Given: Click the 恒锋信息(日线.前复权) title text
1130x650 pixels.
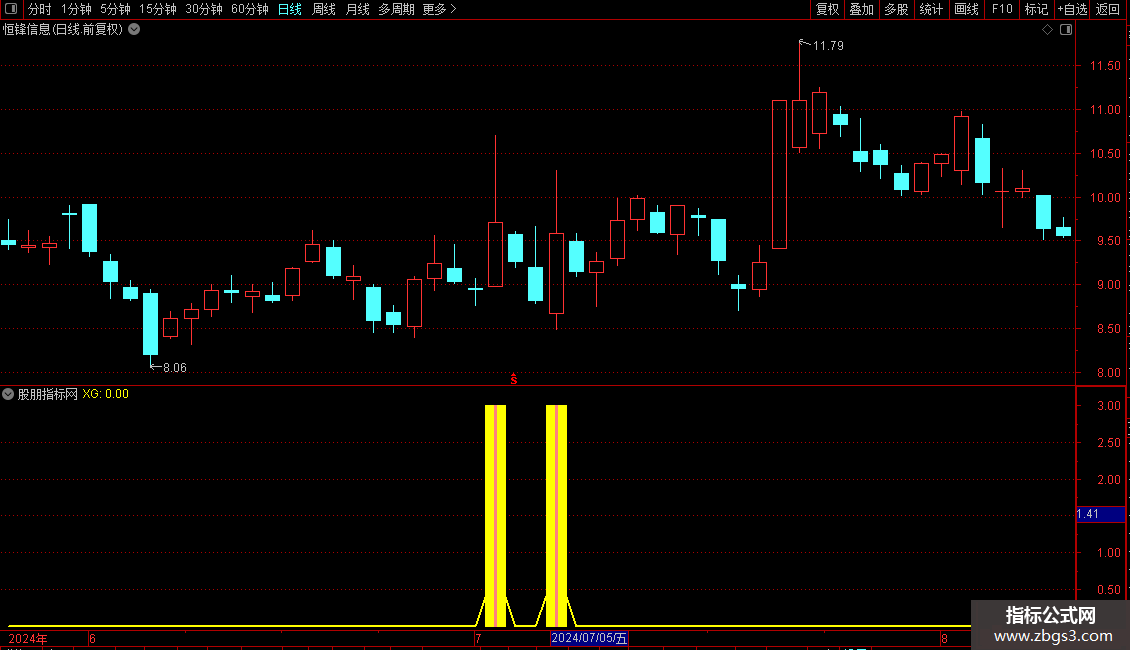Looking at the screenshot, I should tap(63, 30).
